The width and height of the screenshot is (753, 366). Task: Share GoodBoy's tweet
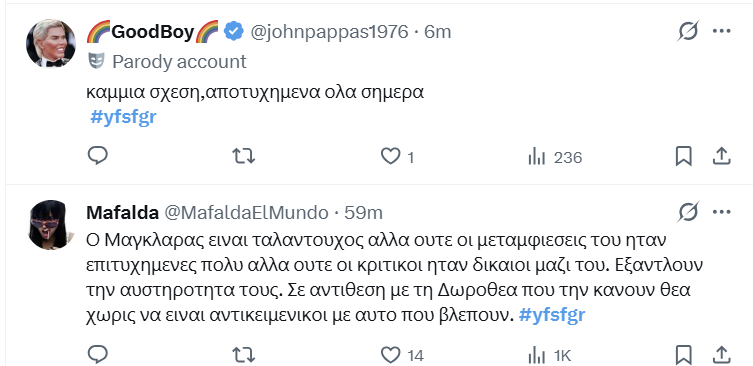pyautogui.click(x=721, y=157)
